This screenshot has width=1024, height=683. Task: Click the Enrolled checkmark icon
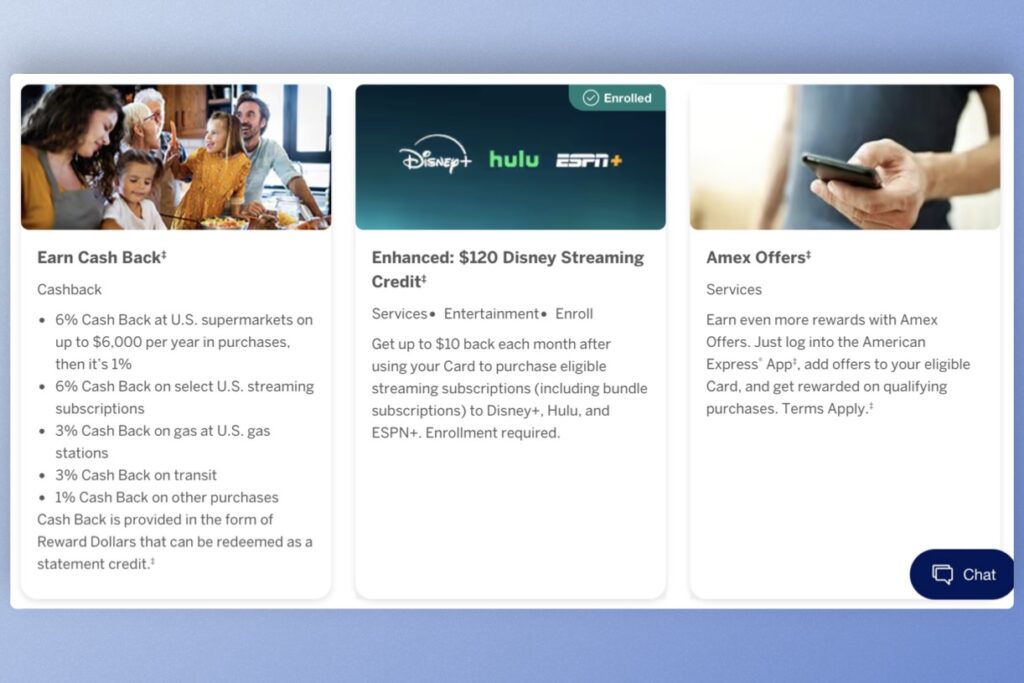click(590, 98)
